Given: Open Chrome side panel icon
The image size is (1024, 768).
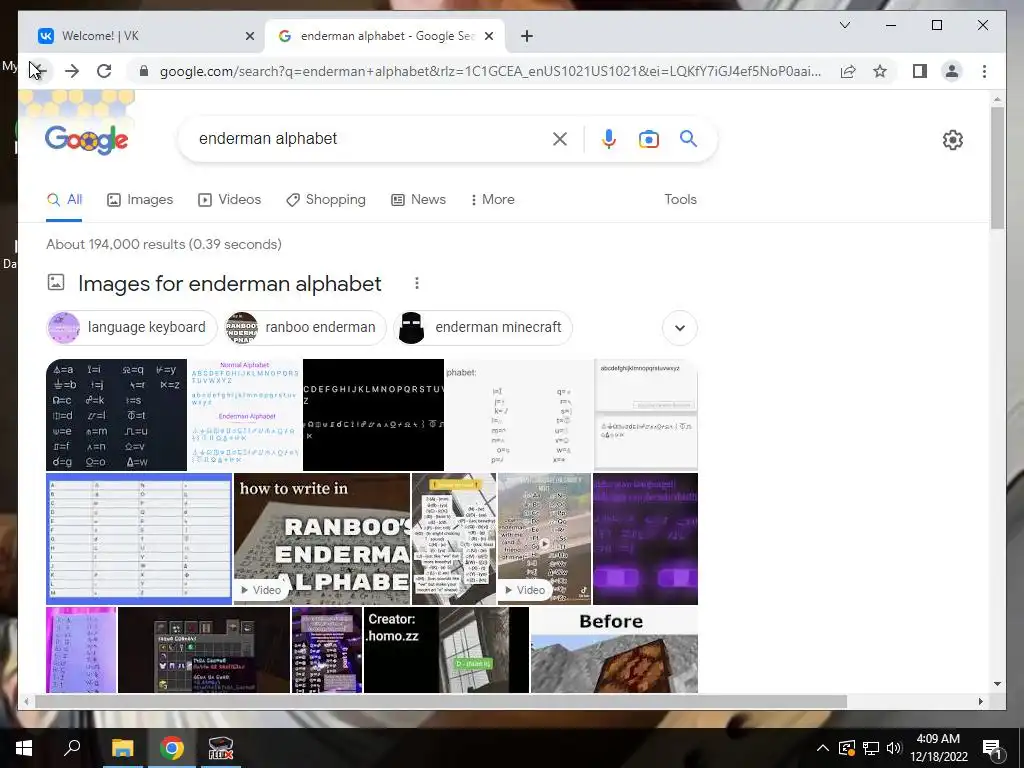Looking at the screenshot, I should coord(920,71).
